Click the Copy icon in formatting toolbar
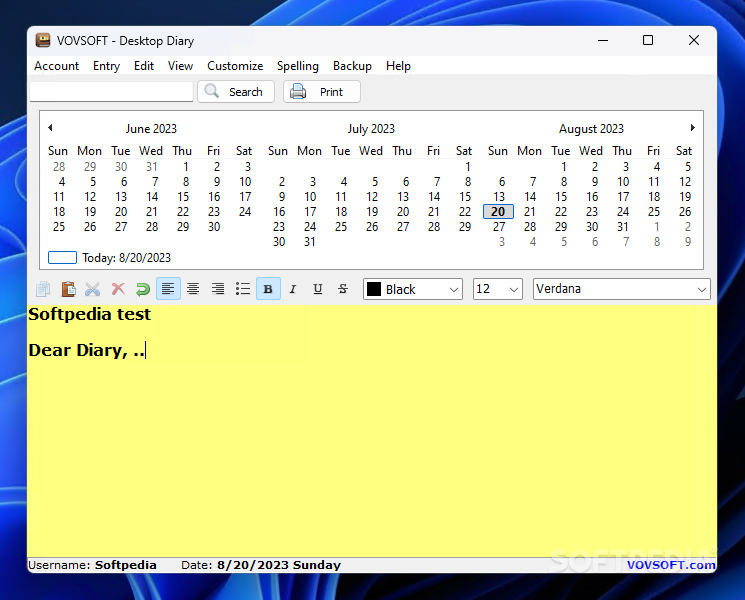This screenshot has height=600, width=745. 43,289
